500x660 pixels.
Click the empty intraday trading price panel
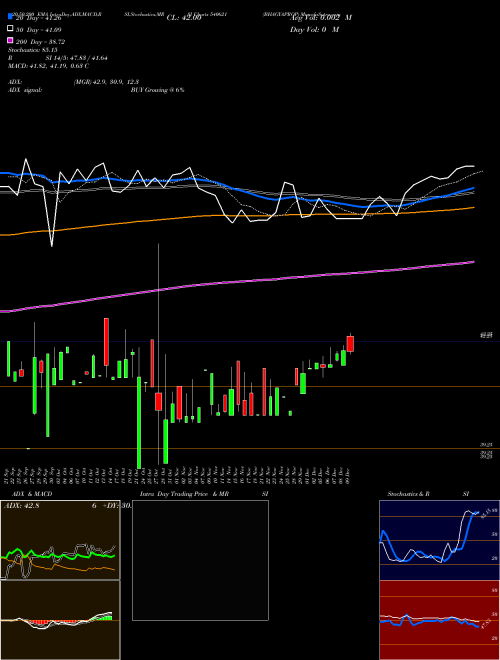200,560
